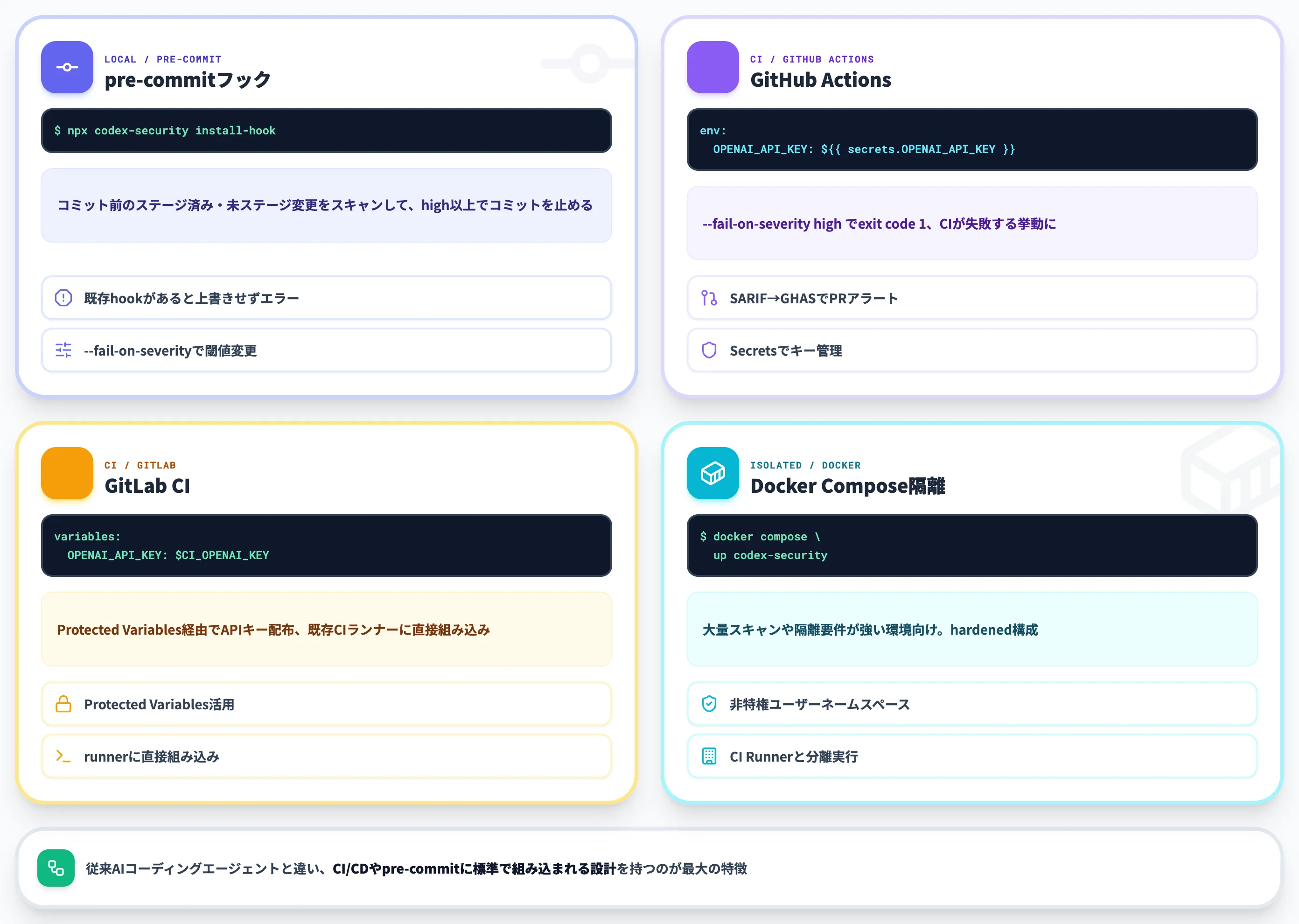Click the --fail-on-severityで閾値変更 row
The height and width of the screenshot is (924, 1299).
tap(327, 350)
